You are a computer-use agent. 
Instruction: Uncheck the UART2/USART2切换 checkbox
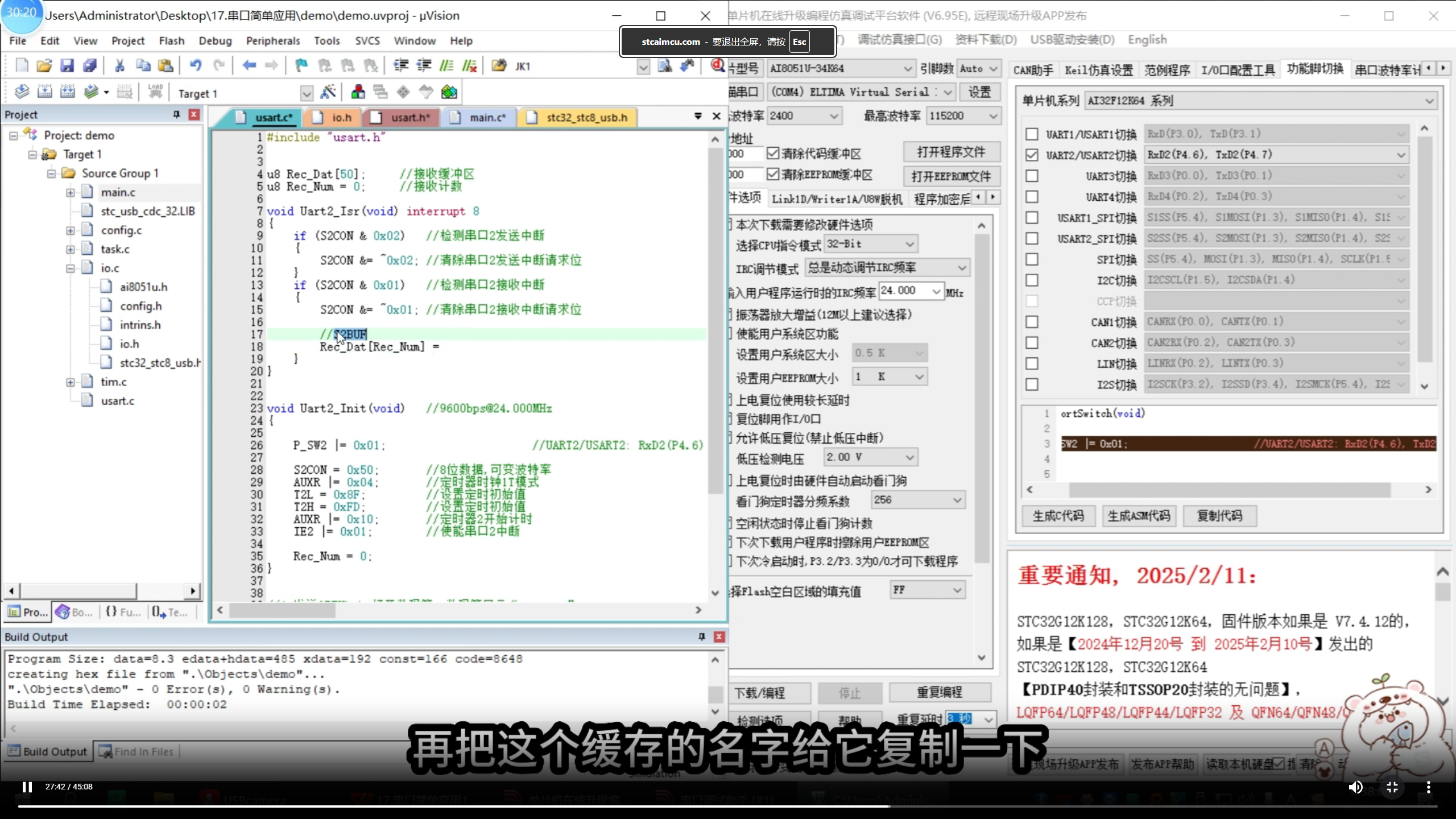[x=1032, y=154]
